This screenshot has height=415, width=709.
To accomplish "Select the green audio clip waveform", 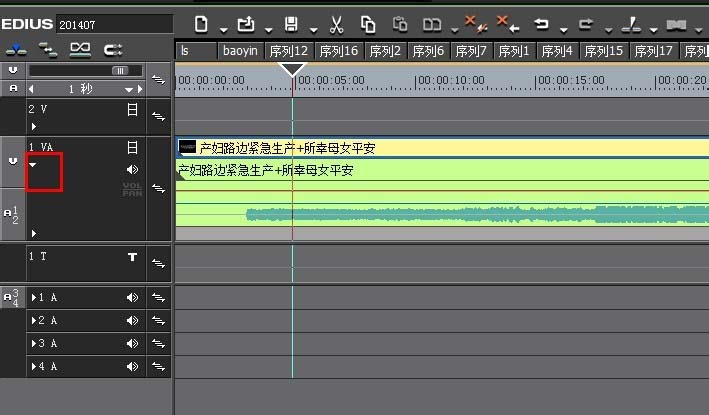I will coord(442,192).
